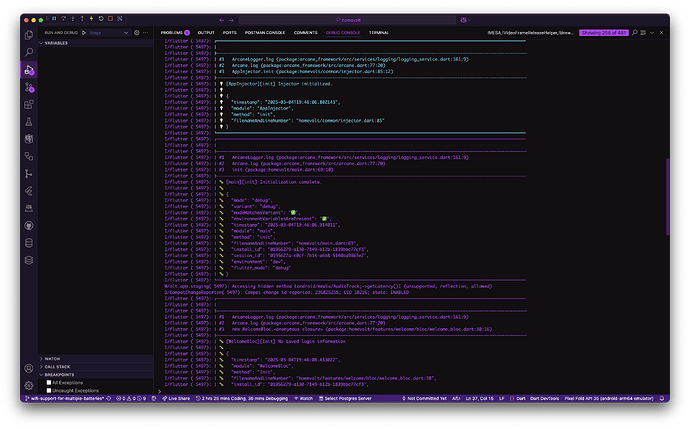Open Dart DevTools from status bar
The image size is (690, 429).
click(544, 398)
